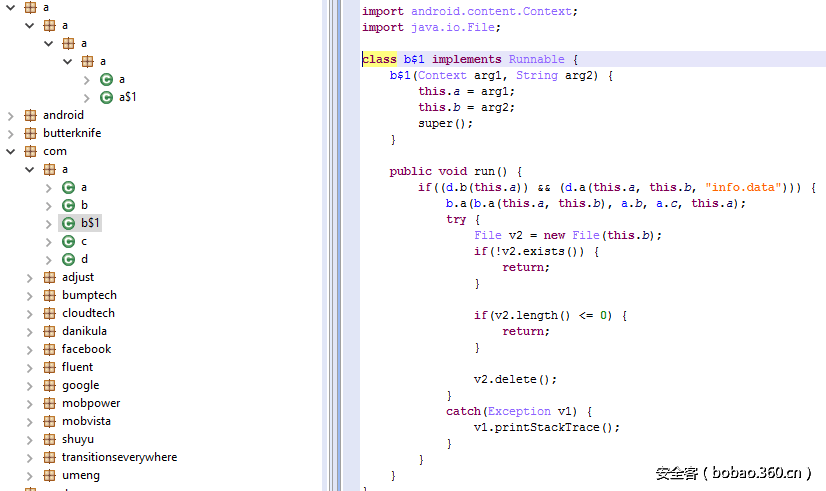This screenshot has height=491, width=826.
Task: Select transitionseverywhere in the package tree
Action: [x=119, y=457]
